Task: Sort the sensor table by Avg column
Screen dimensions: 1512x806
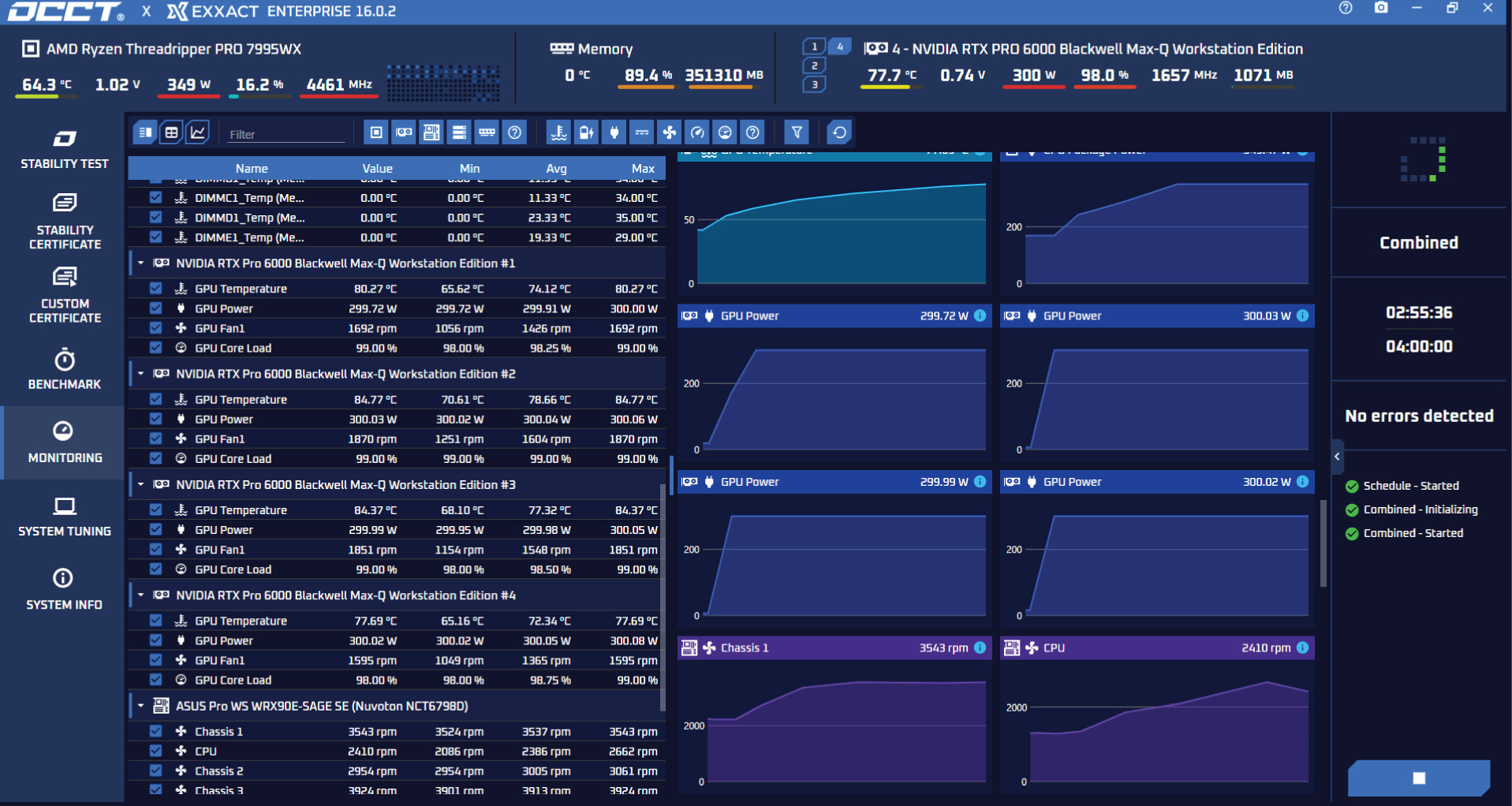Action: 556,168
